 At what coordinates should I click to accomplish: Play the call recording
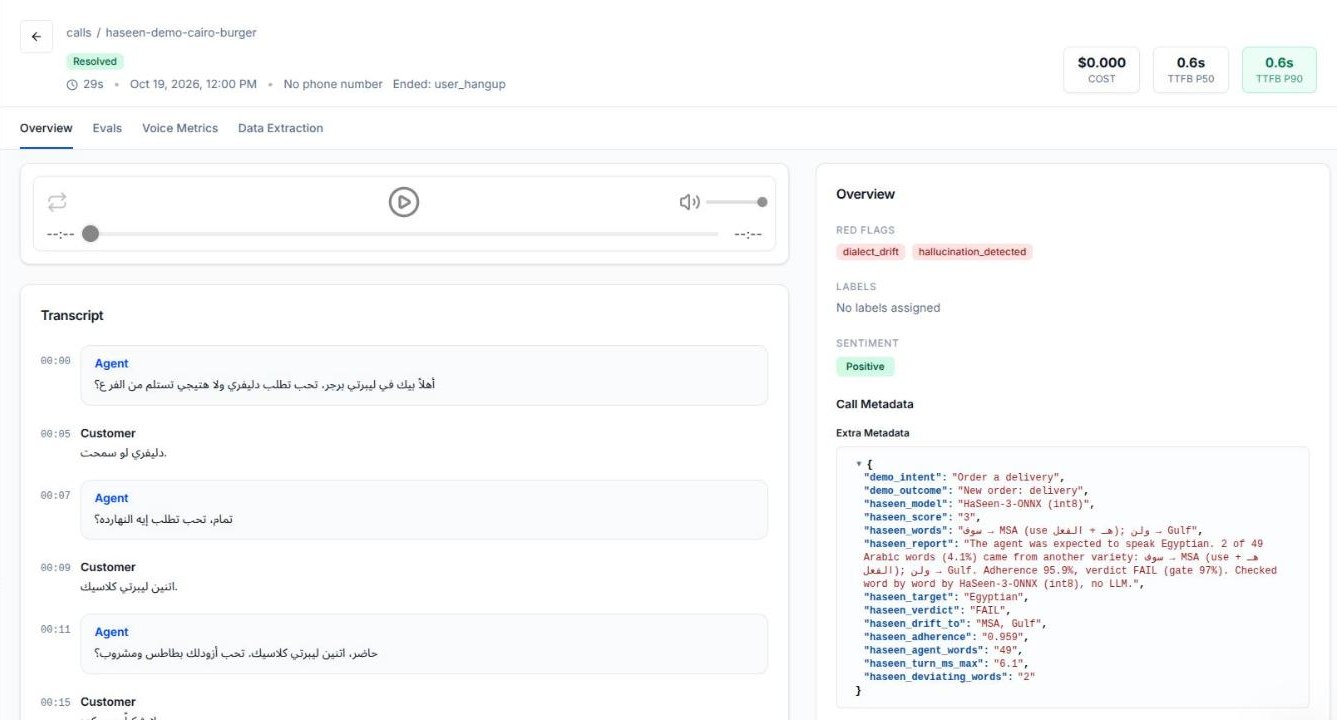(403, 202)
